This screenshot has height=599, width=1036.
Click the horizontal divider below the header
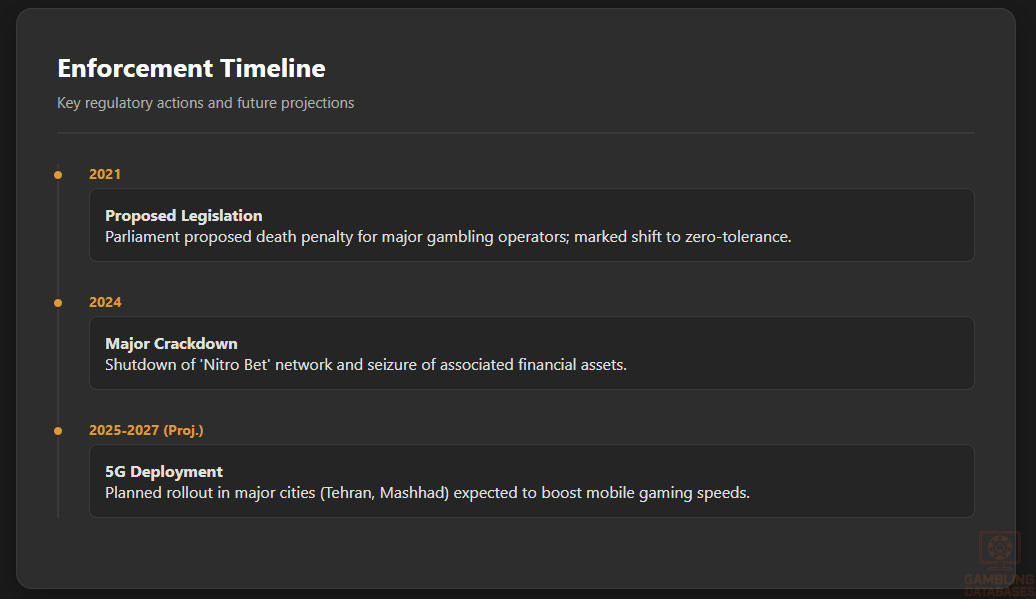[x=515, y=132]
